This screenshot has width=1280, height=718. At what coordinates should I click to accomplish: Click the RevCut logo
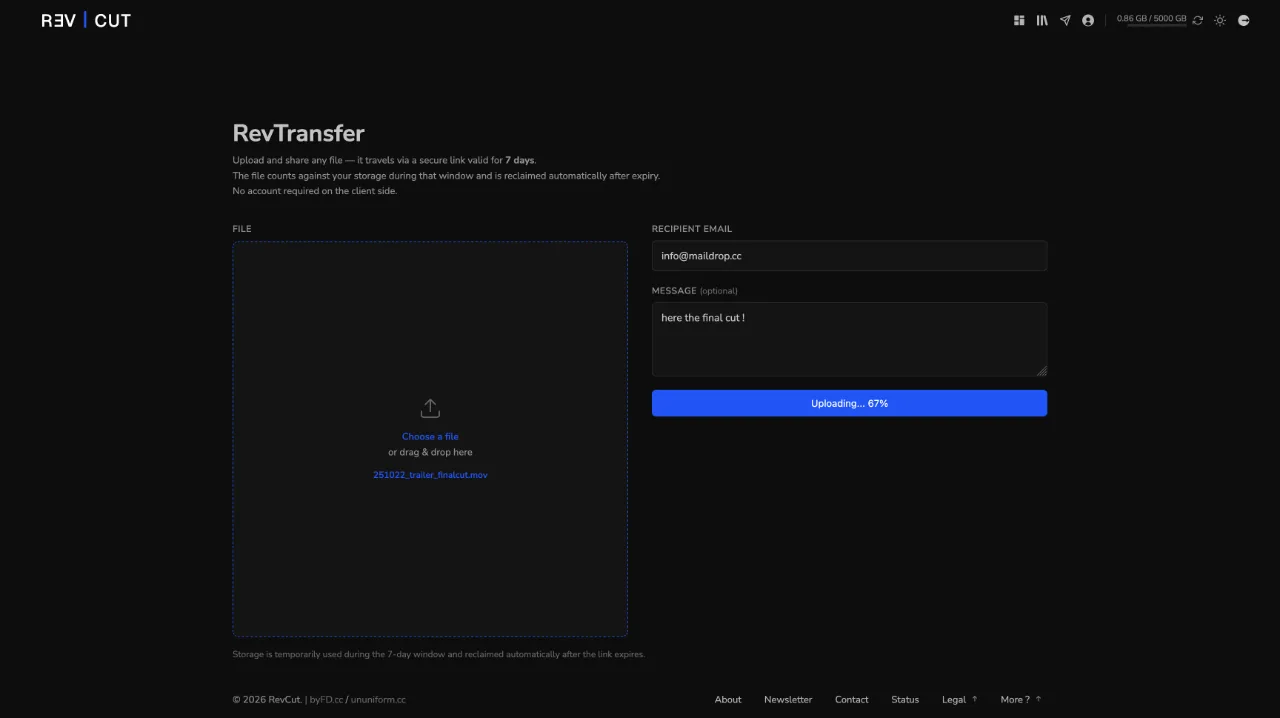86,20
